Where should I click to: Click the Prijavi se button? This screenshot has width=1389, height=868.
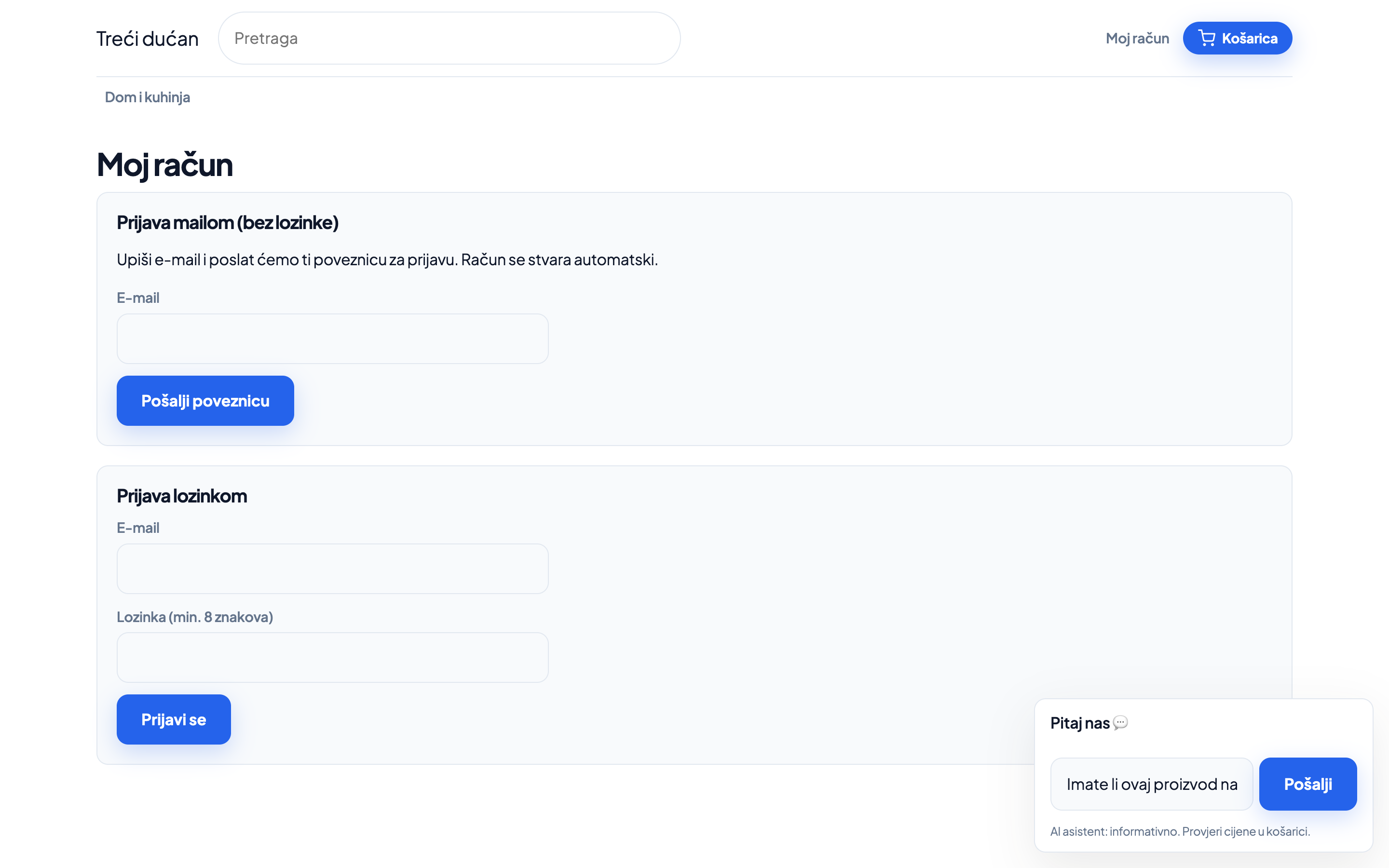pos(174,720)
